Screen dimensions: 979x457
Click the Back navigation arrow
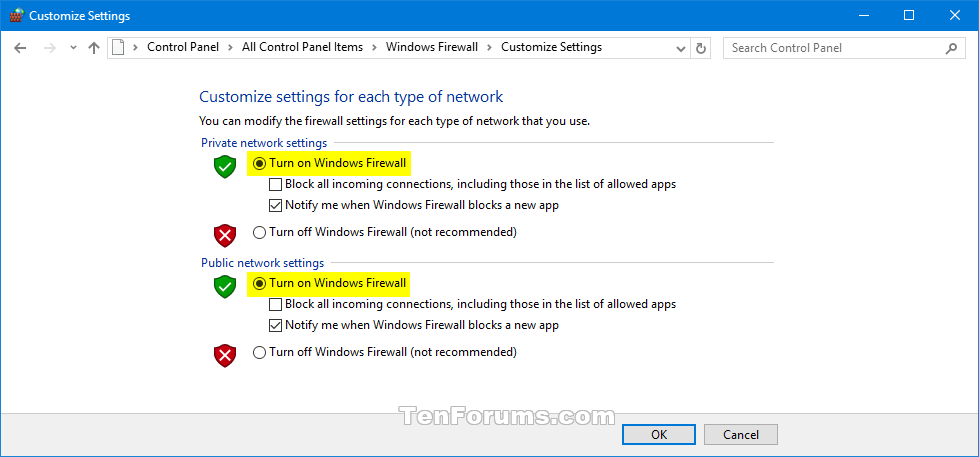[20, 47]
